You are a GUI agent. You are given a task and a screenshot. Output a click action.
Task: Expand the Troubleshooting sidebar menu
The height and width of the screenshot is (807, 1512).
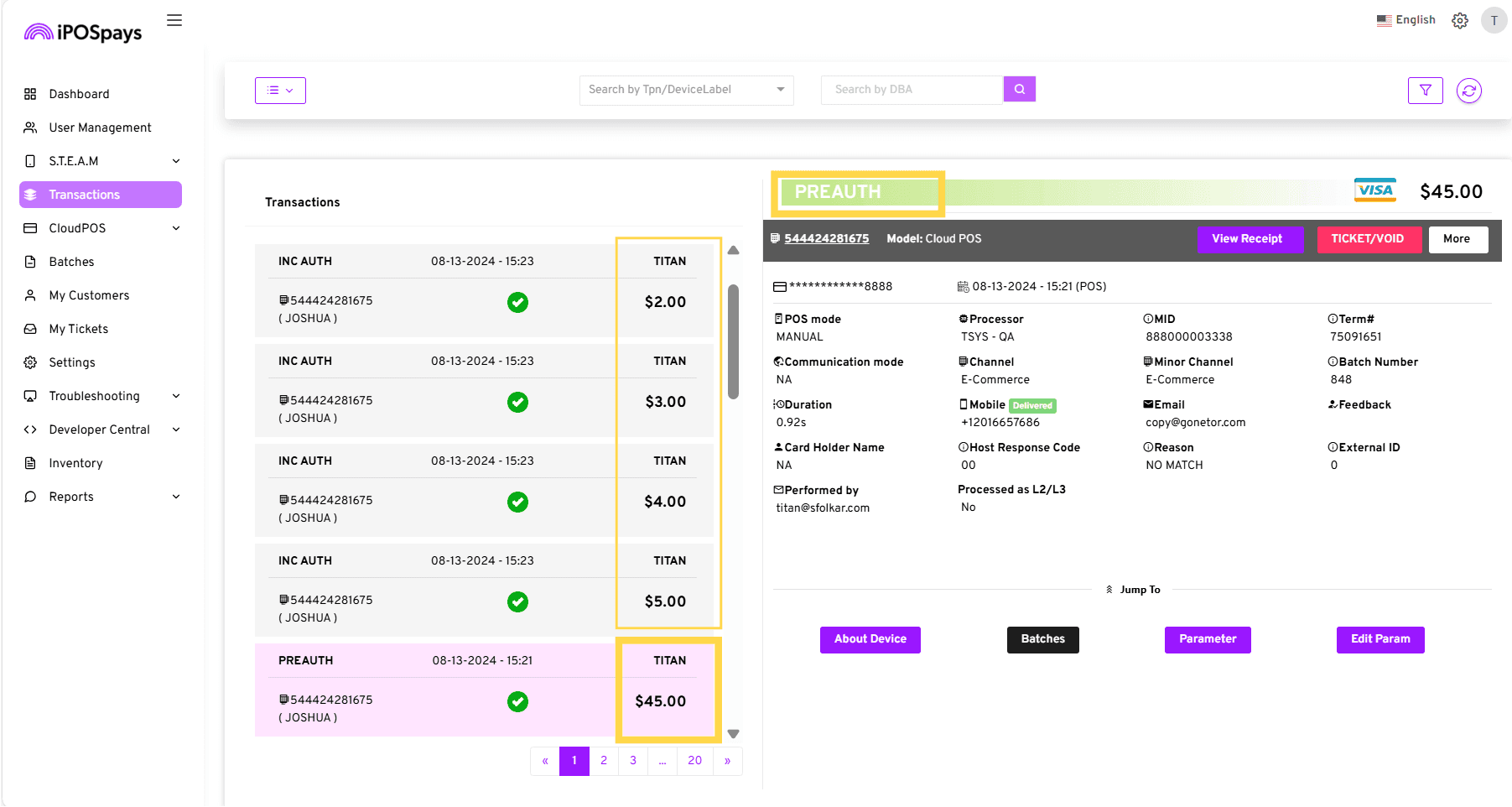tap(101, 396)
